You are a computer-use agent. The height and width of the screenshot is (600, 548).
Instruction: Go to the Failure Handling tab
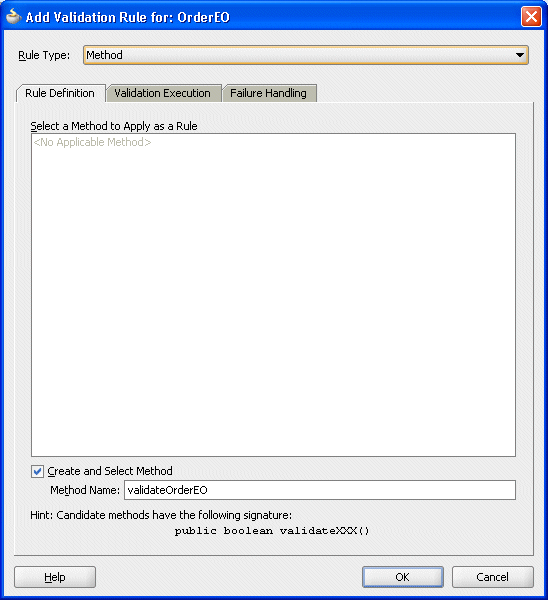point(268,93)
